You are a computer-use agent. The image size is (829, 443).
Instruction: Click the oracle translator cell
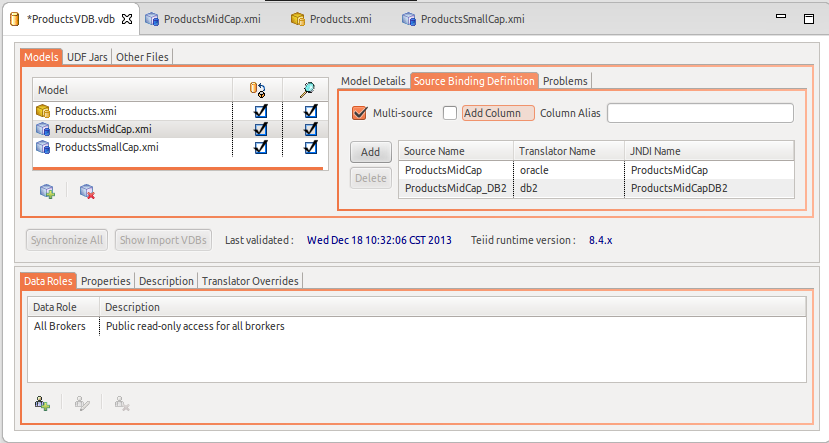[x=569, y=170]
